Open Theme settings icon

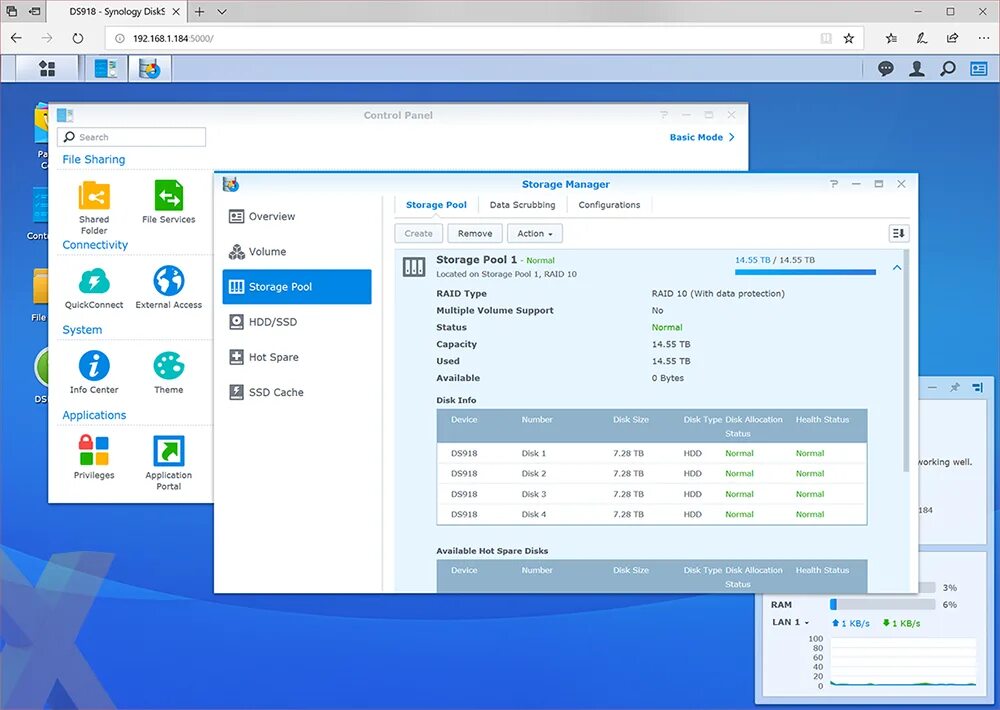pyautogui.click(x=168, y=372)
